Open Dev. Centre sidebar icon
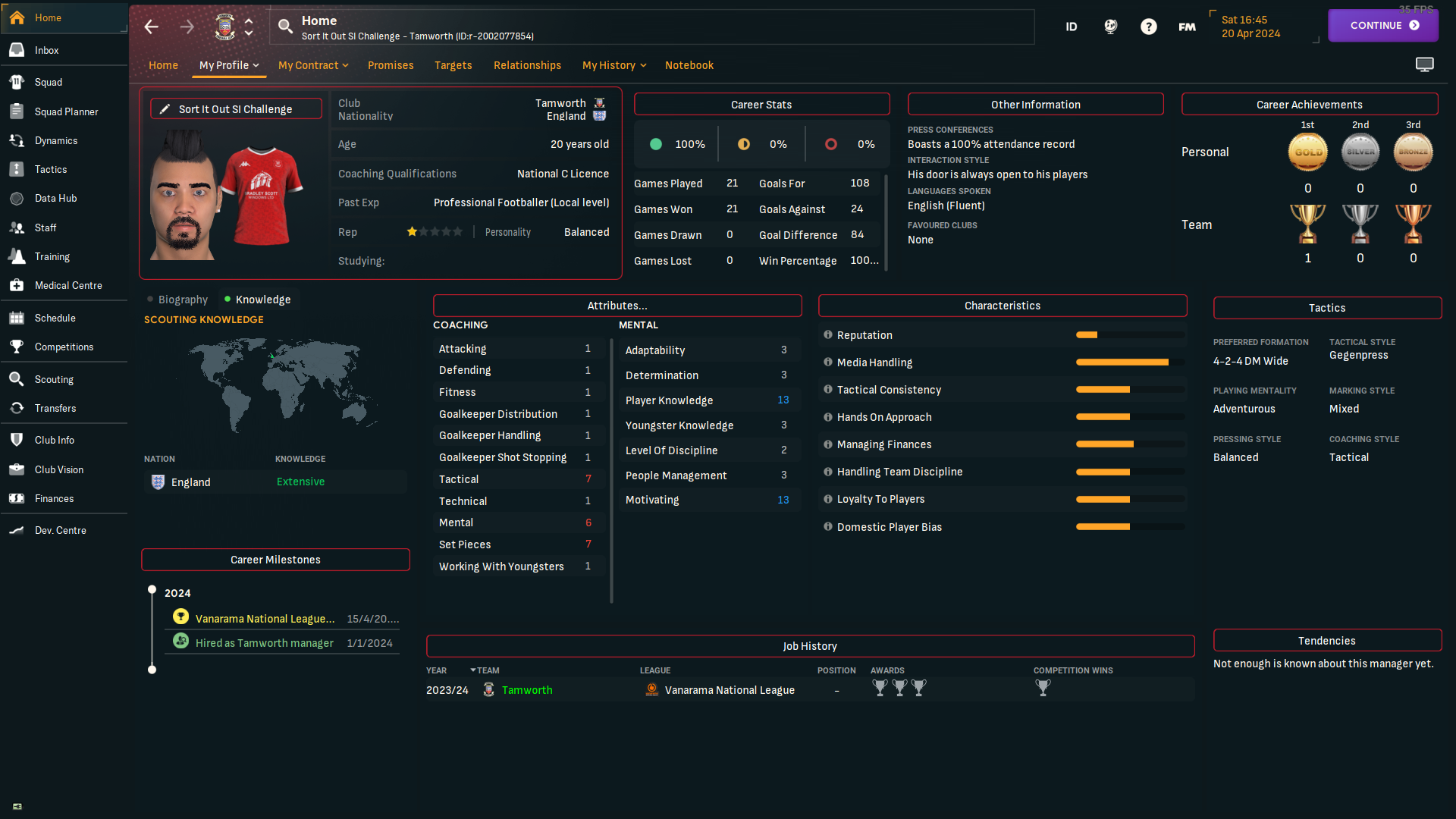1456x819 pixels. (x=17, y=530)
